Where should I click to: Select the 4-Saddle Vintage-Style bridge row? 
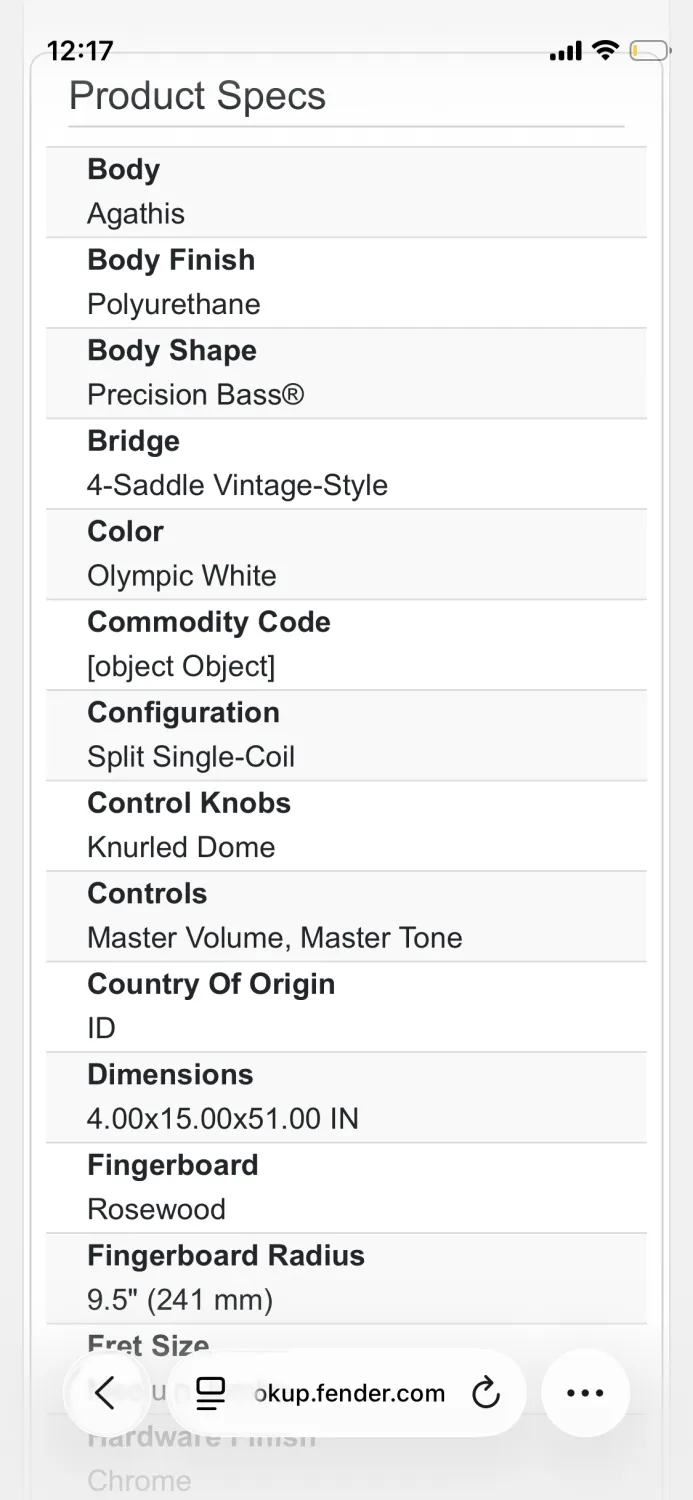[346, 464]
